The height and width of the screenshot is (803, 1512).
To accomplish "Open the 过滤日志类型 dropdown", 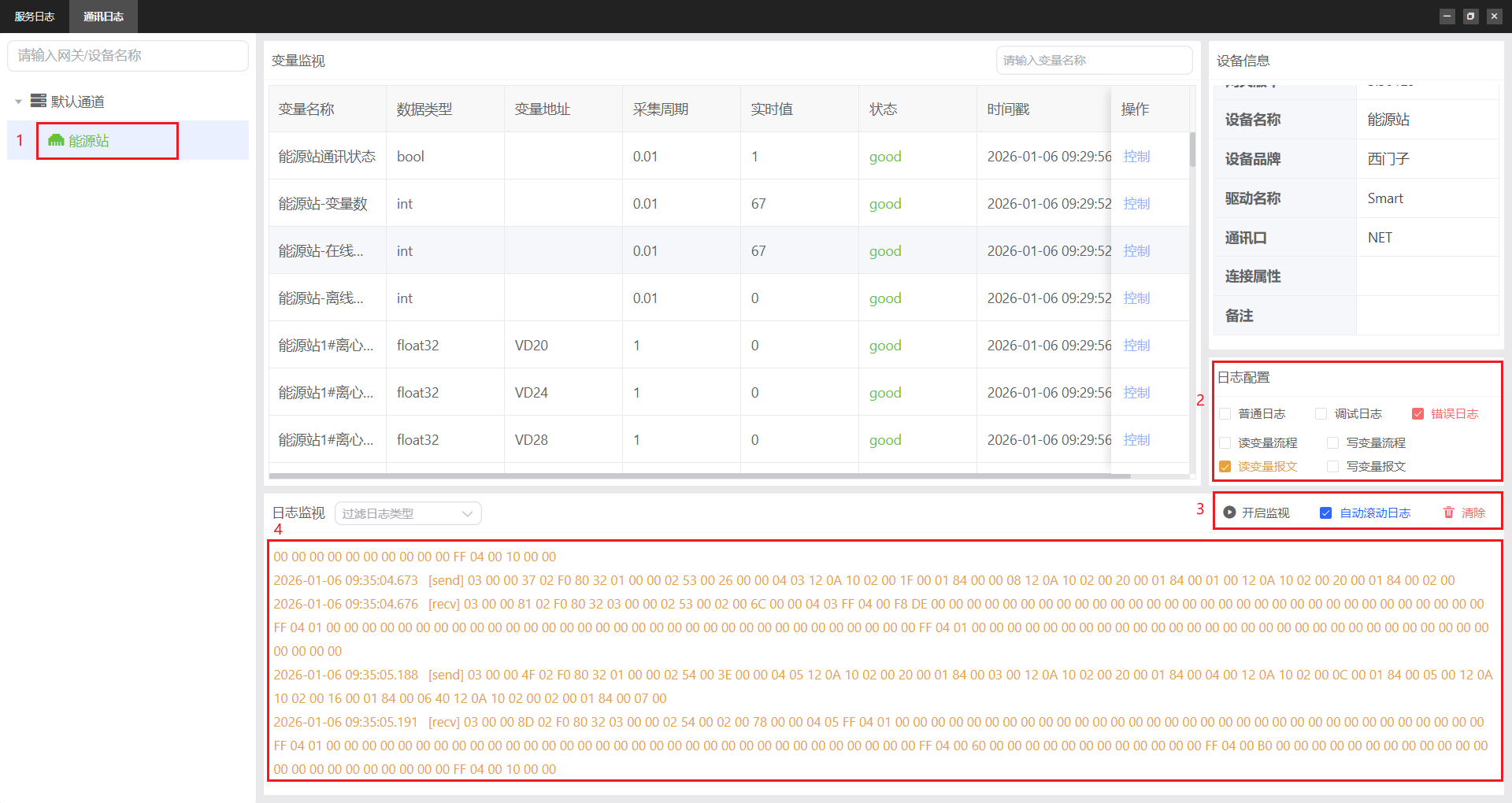I will pyautogui.click(x=408, y=513).
